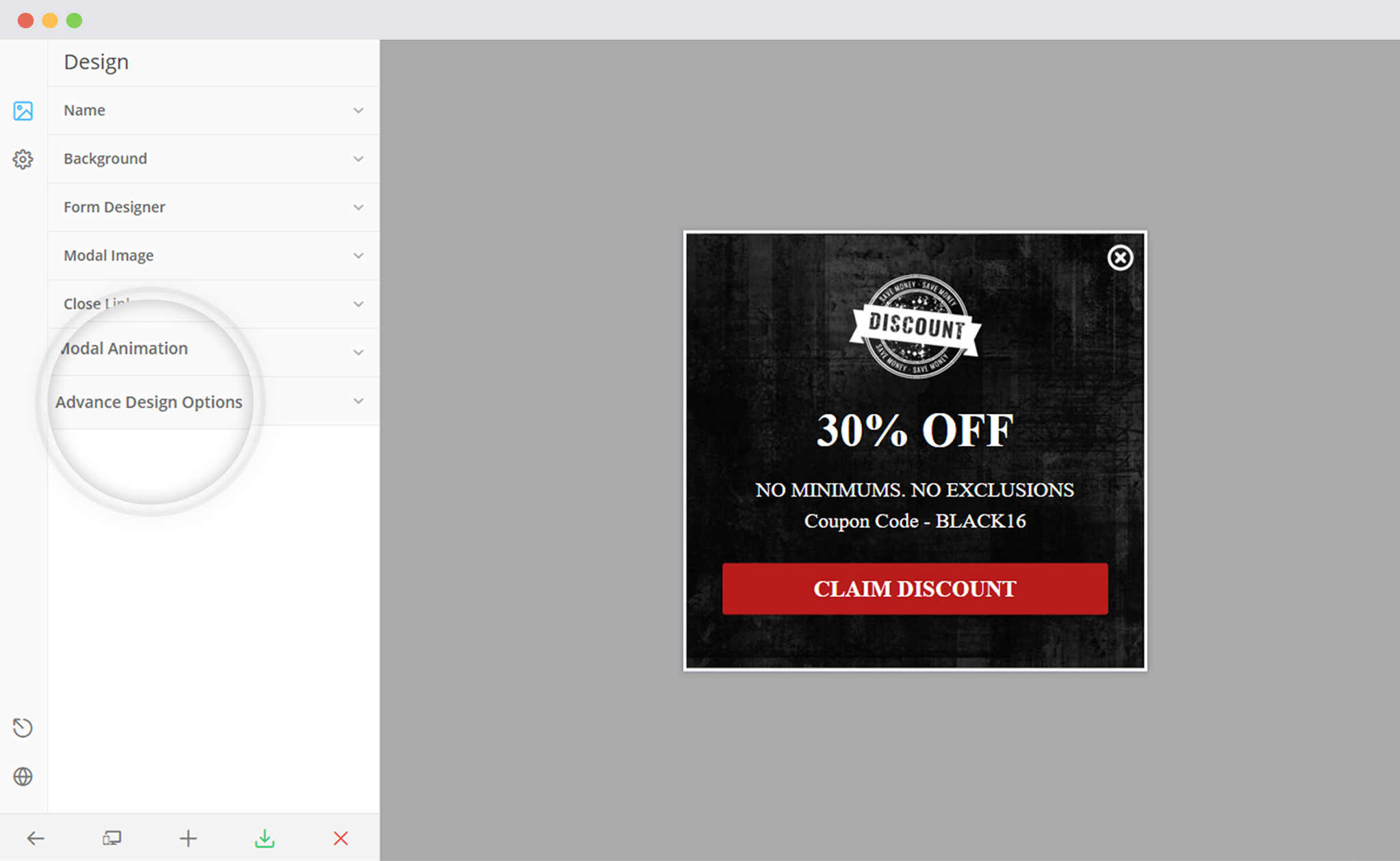Screen dimensions: 1400x861
Task: Click the globe/publish icon in sidebar
Action: coord(23,775)
